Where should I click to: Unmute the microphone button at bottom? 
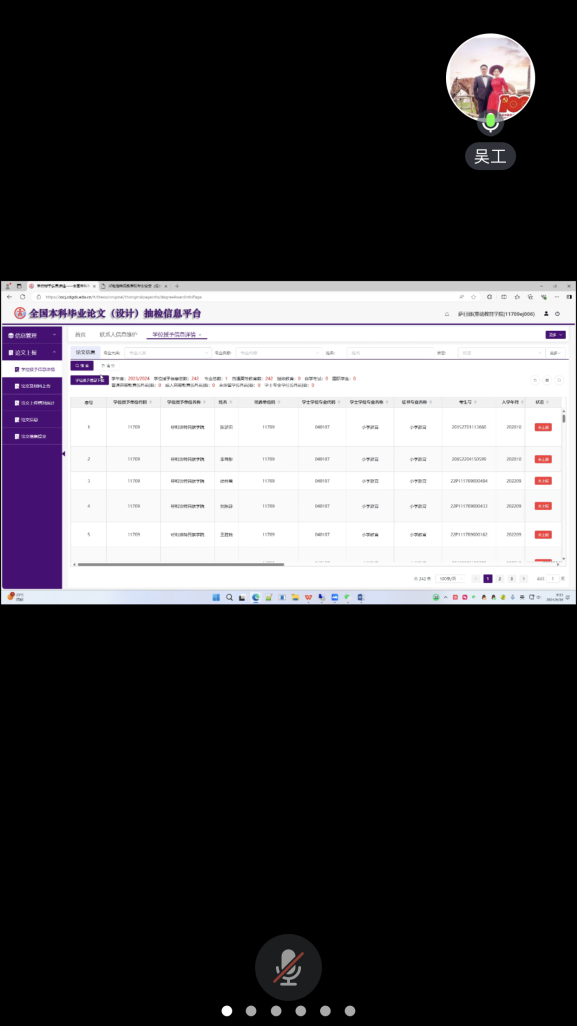pos(288,967)
